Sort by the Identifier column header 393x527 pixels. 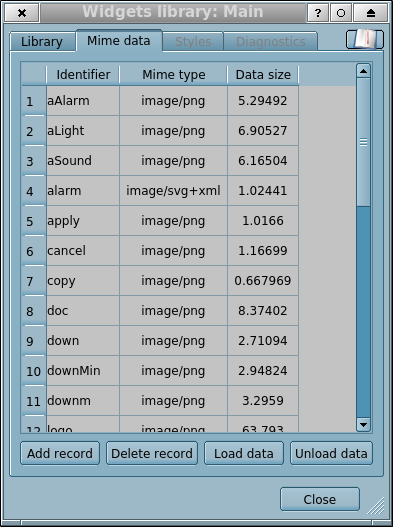pos(83,75)
